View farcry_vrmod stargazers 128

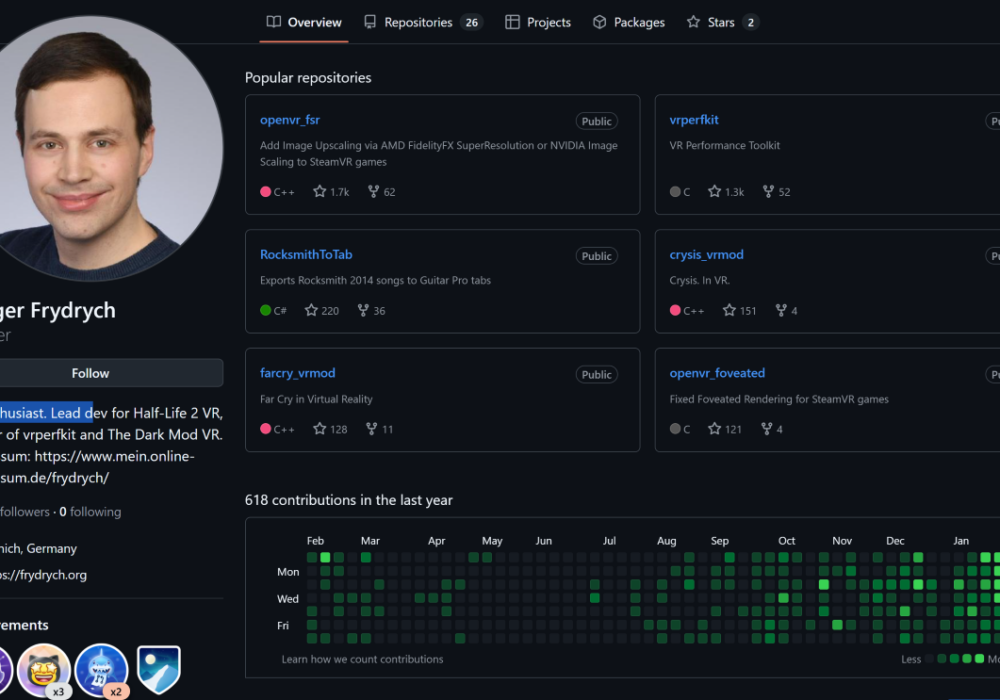click(x=330, y=429)
